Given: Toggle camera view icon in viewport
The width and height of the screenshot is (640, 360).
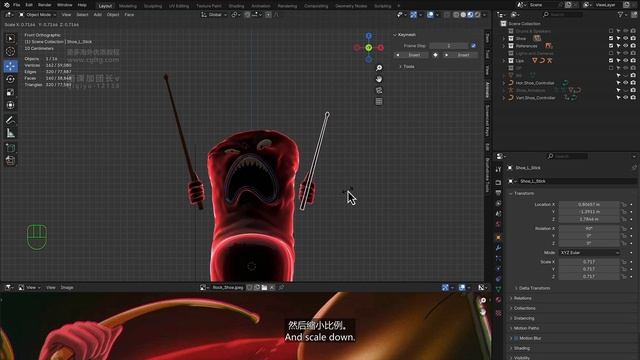Looking at the screenshot, I should (379, 90).
